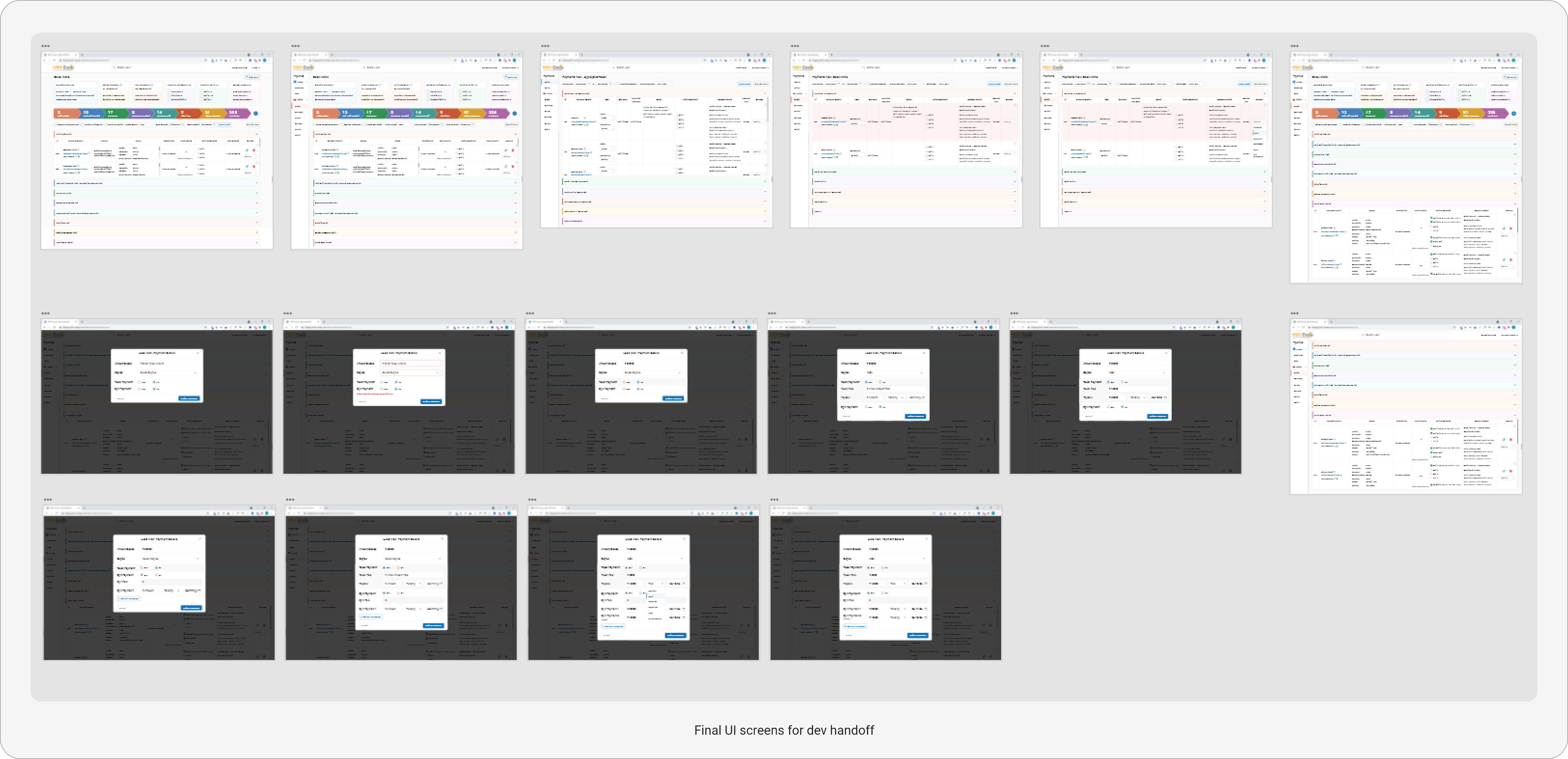The height and width of the screenshot is (759, 1568).
Task: Click modal close X in second-row first frame
Action: 198,353
